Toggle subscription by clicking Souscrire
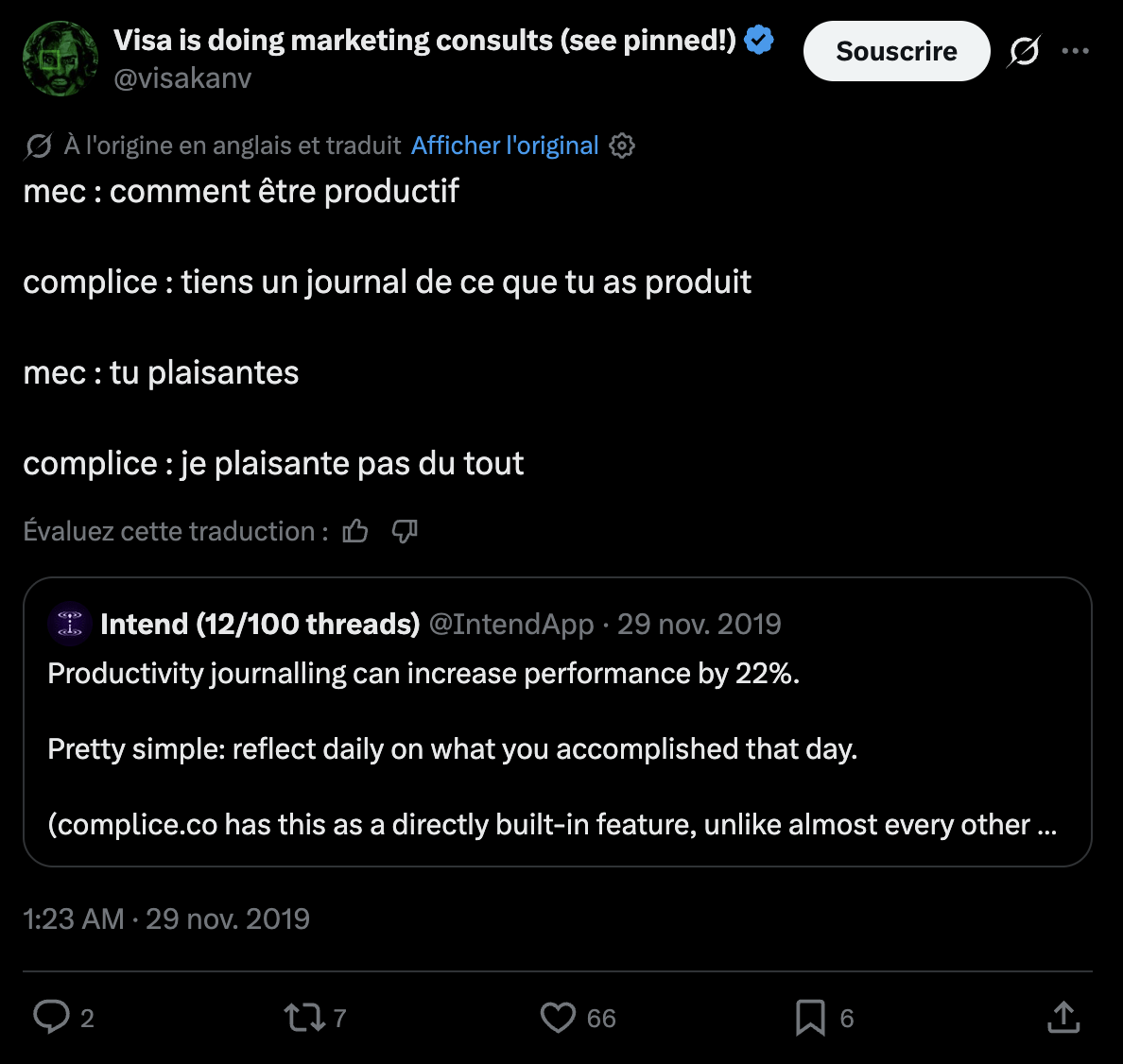Viewport: 1123px width, 1064px height. 895,51
